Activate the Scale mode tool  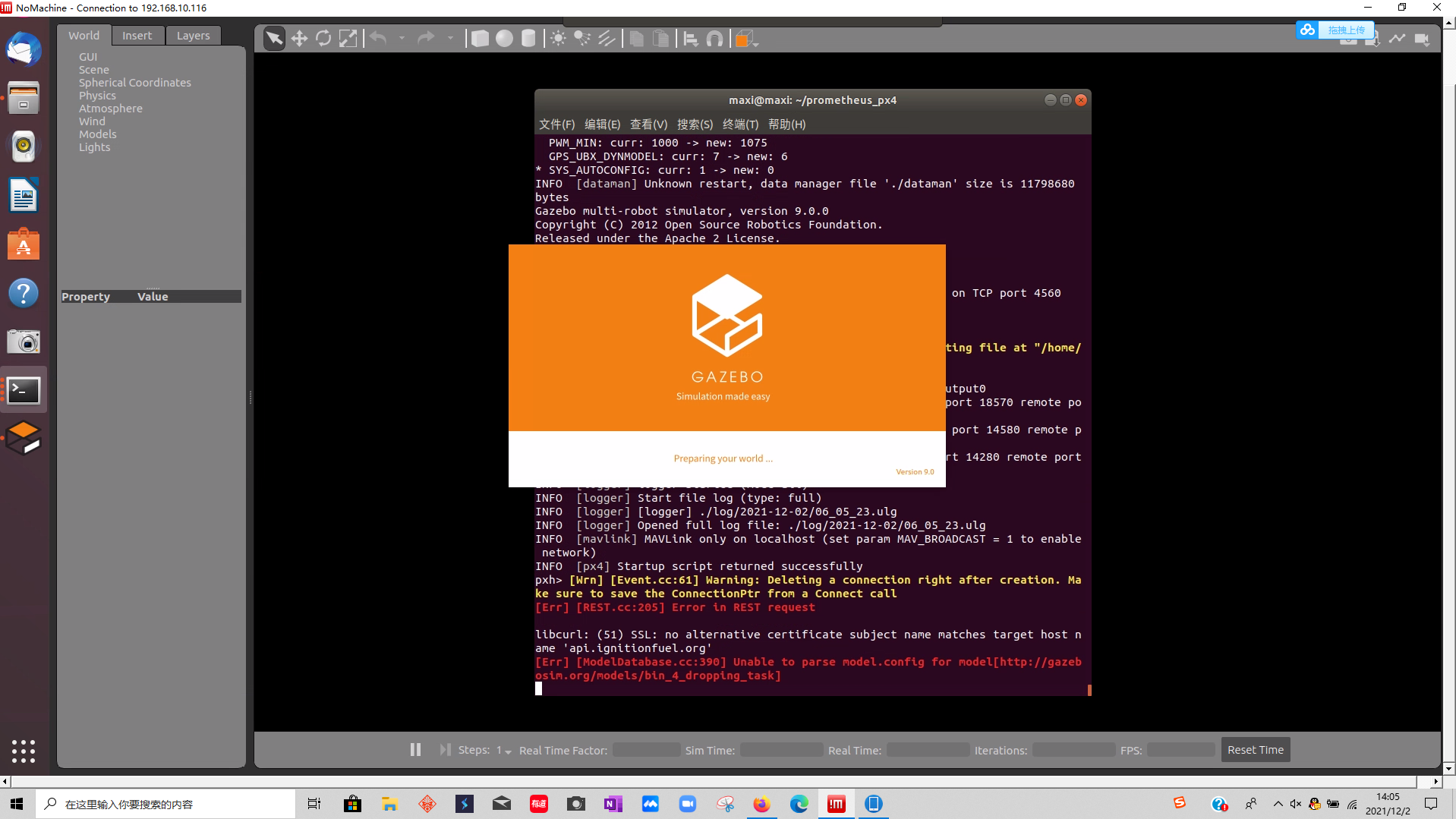pyautogui.click(x=348, y=39)
